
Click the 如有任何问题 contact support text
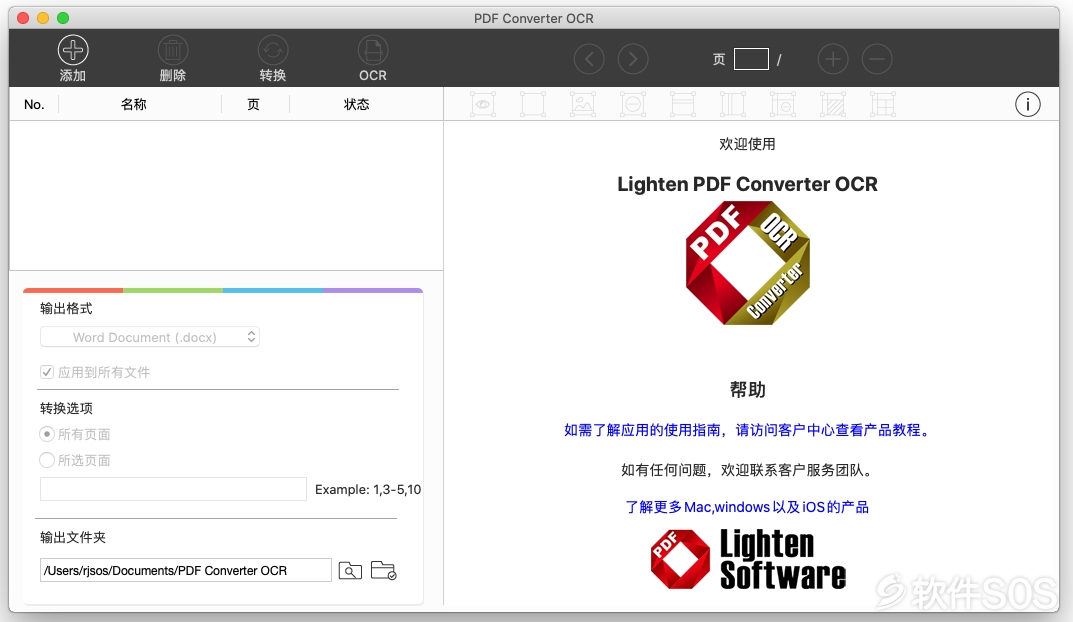coord(747,470)
